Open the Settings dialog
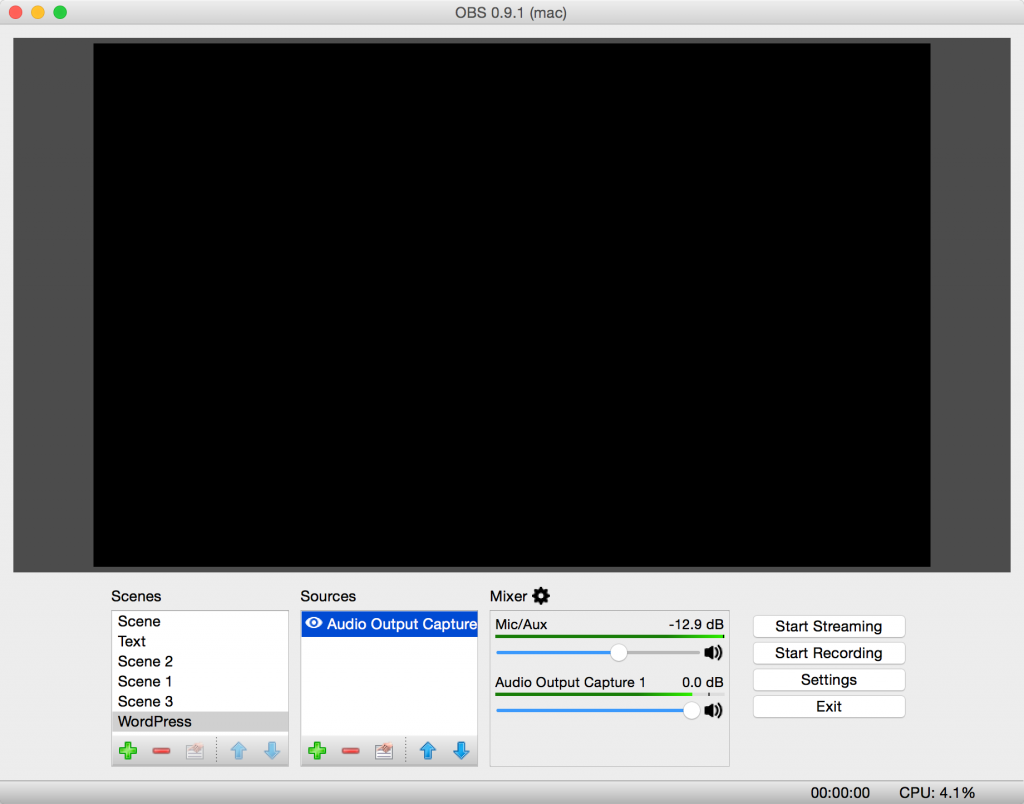This screenshot has height=804, width=1024. click(x=829, y=680)
